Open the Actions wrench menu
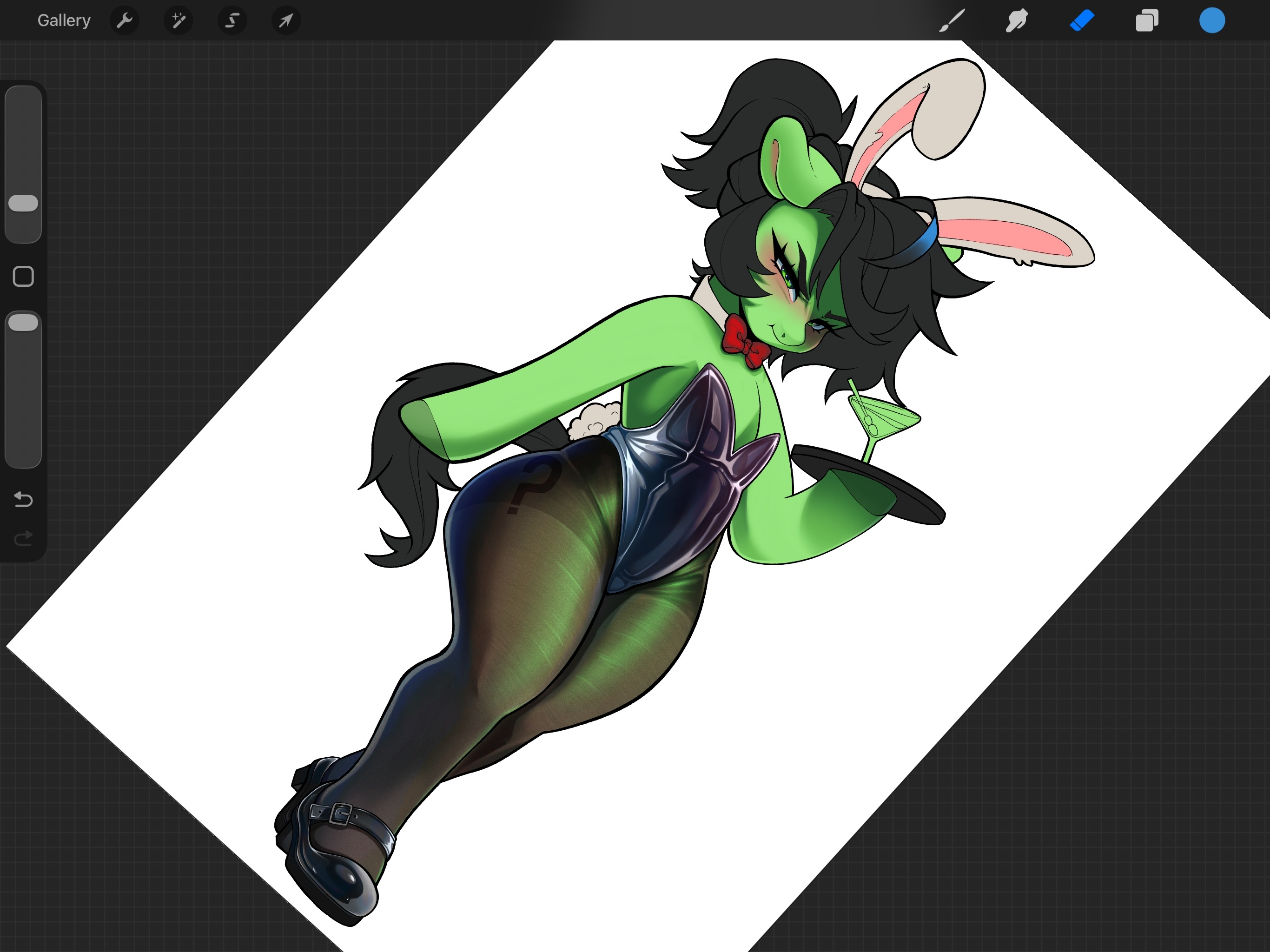 [124, 20]
